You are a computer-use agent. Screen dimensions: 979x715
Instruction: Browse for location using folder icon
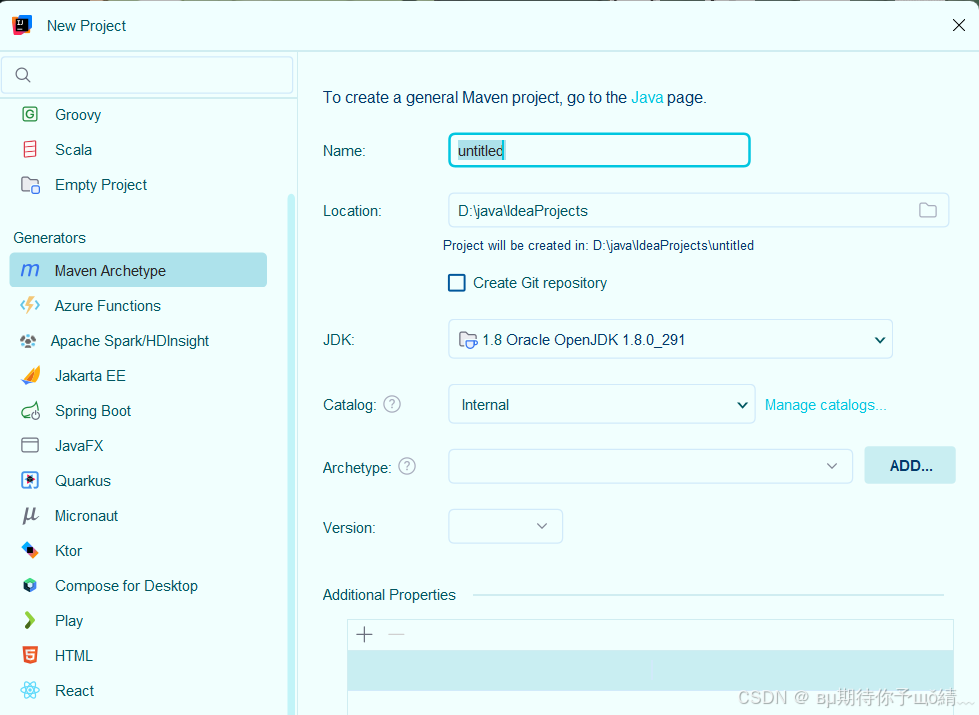tap(928, 210)
